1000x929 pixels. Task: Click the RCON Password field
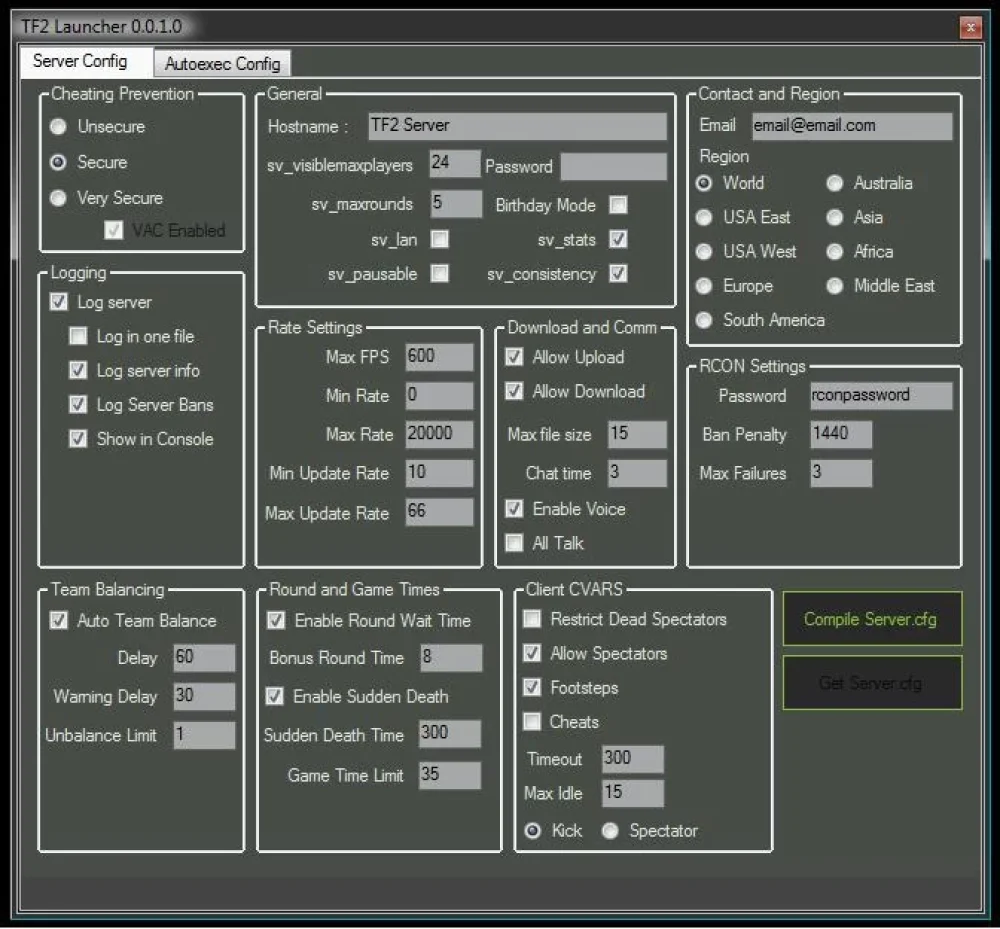(881, 396)
